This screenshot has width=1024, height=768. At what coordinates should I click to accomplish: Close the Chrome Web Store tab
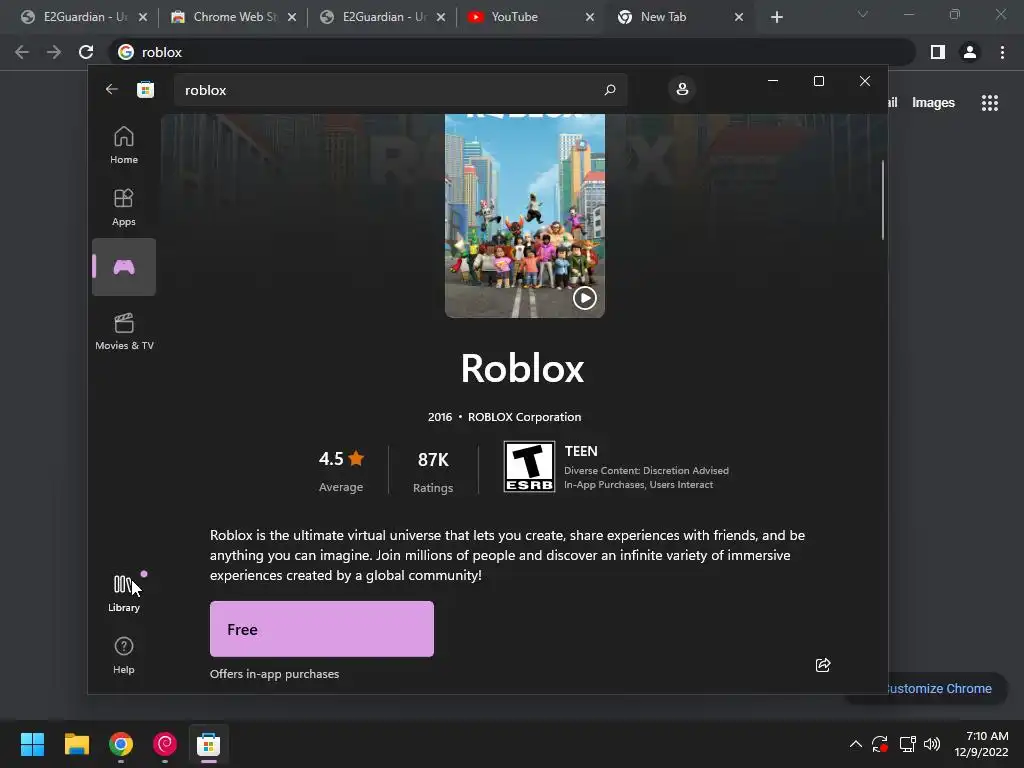coord(292,17)
